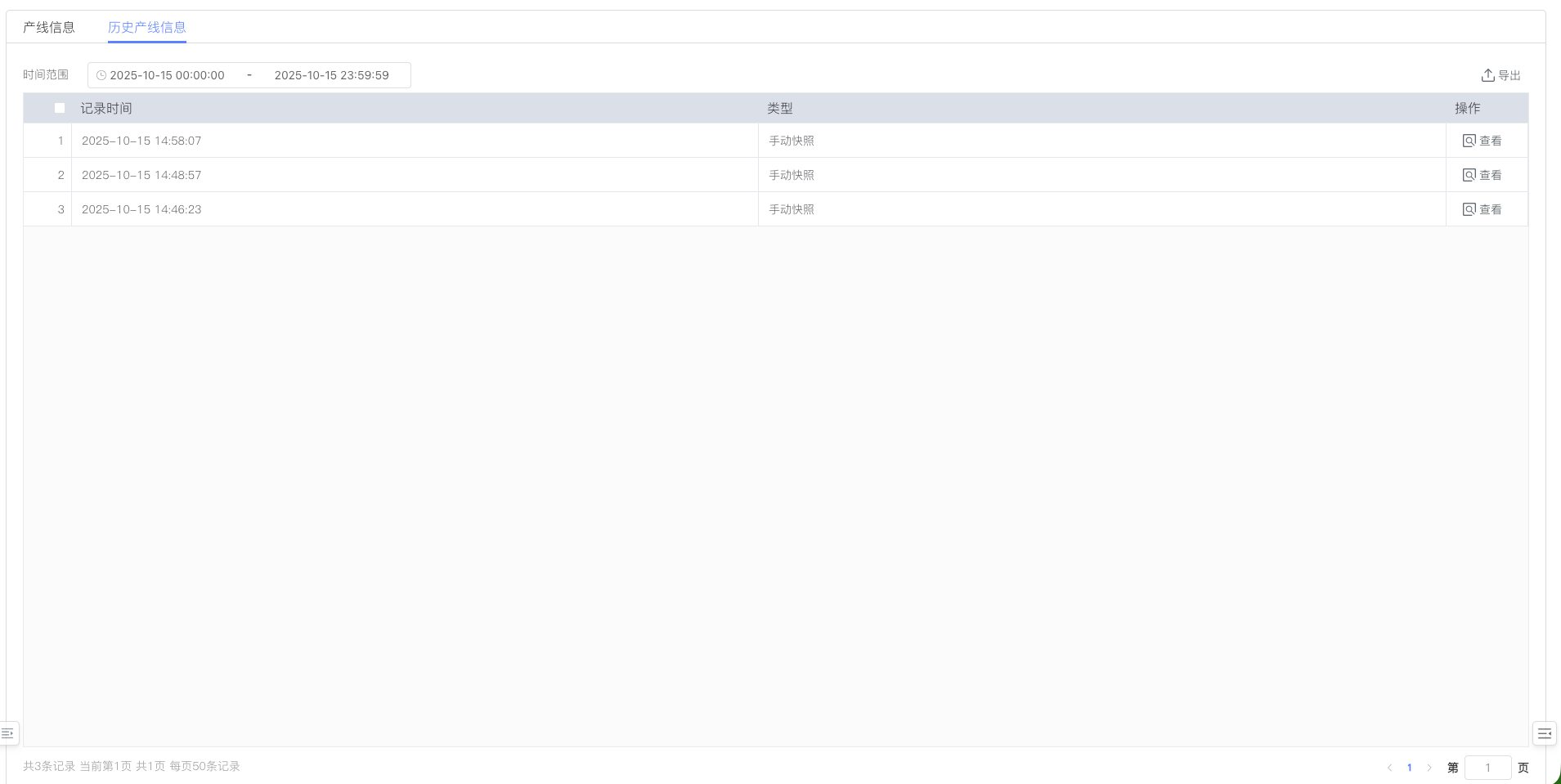The width and height of the screenshot is (1561, 784).
Task: Go to next page with right chevron
Action: click(x=1429, y=768)
